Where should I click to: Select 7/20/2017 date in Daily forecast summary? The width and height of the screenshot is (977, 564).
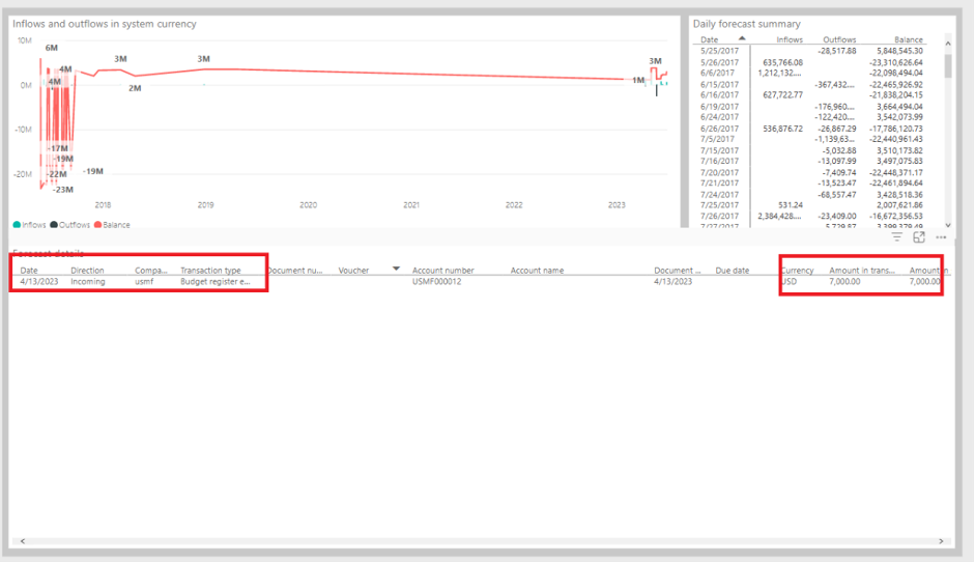pos(720,173)
